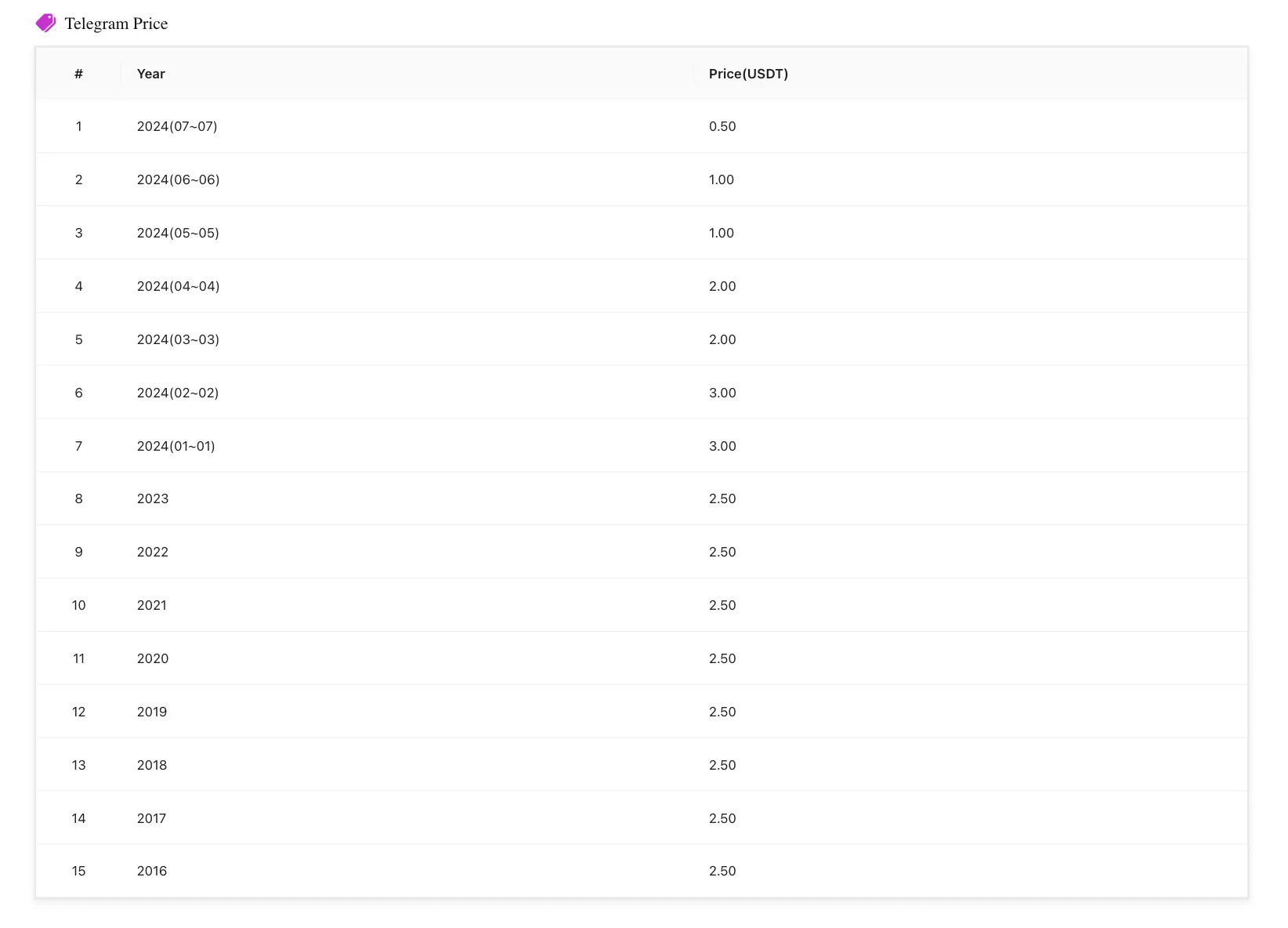This screenshot has width=1288, height=928.
Task: Select the Price(USDT) column header
Action: [x=748, y=74]
